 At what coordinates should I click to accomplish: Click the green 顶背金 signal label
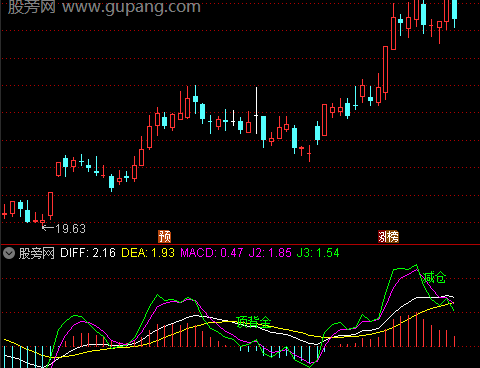[x=254, y=322]
